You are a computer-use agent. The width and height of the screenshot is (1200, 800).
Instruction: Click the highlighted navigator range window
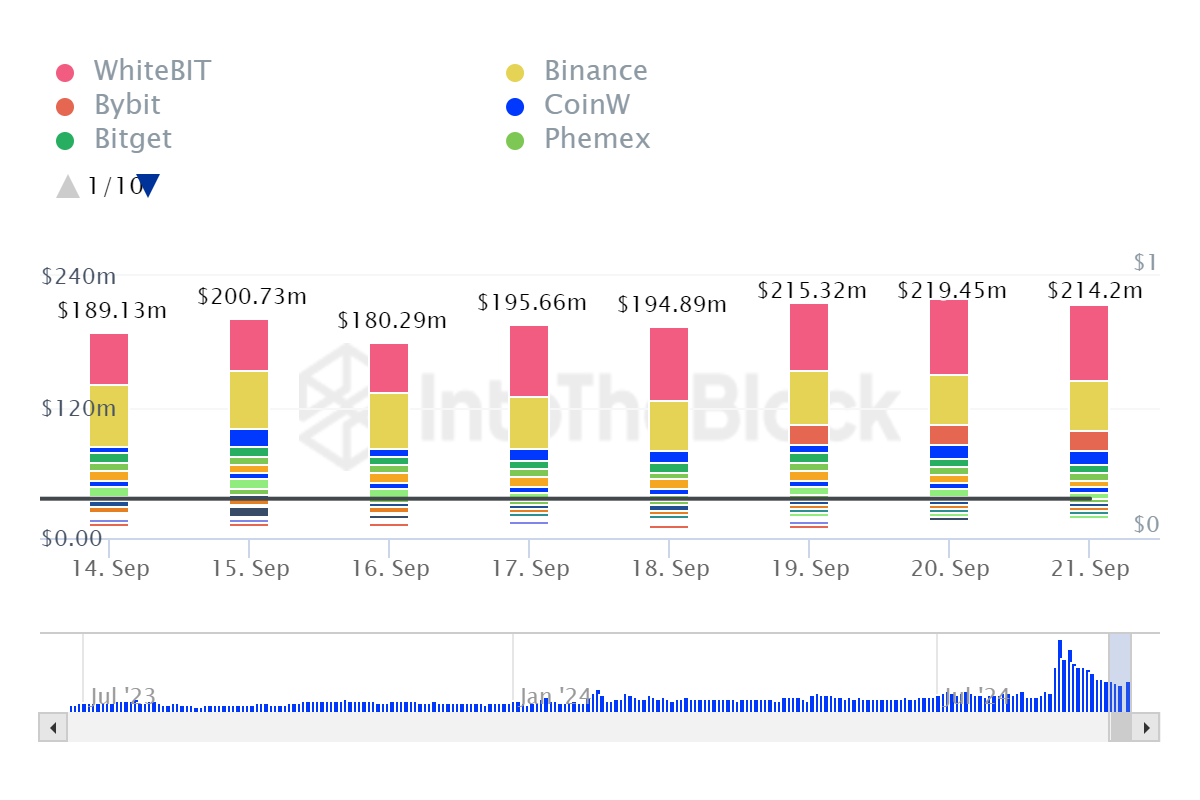point(1120,672)
